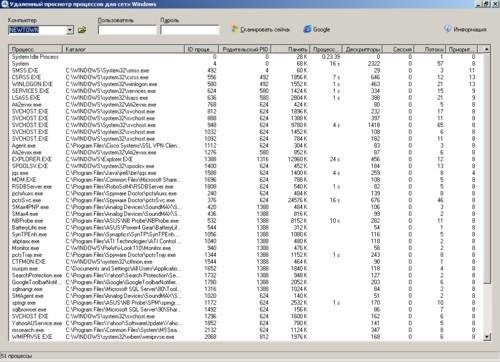Sort by the Память column header
Screen dimensions: 500x362
coord(290,49)
